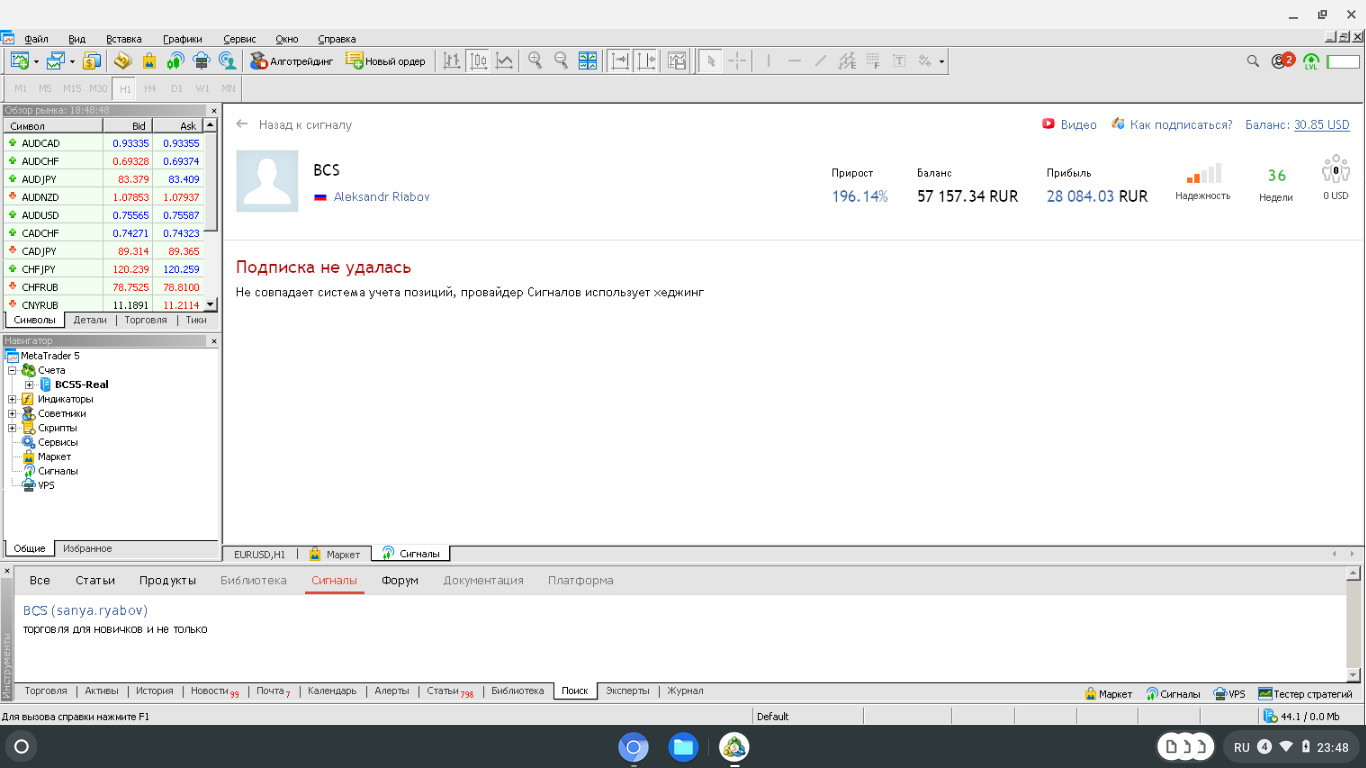This screenshot has height=768, width=1366.
Task: Open Aleksandr Riabov profile link
Action: point(382,197)
